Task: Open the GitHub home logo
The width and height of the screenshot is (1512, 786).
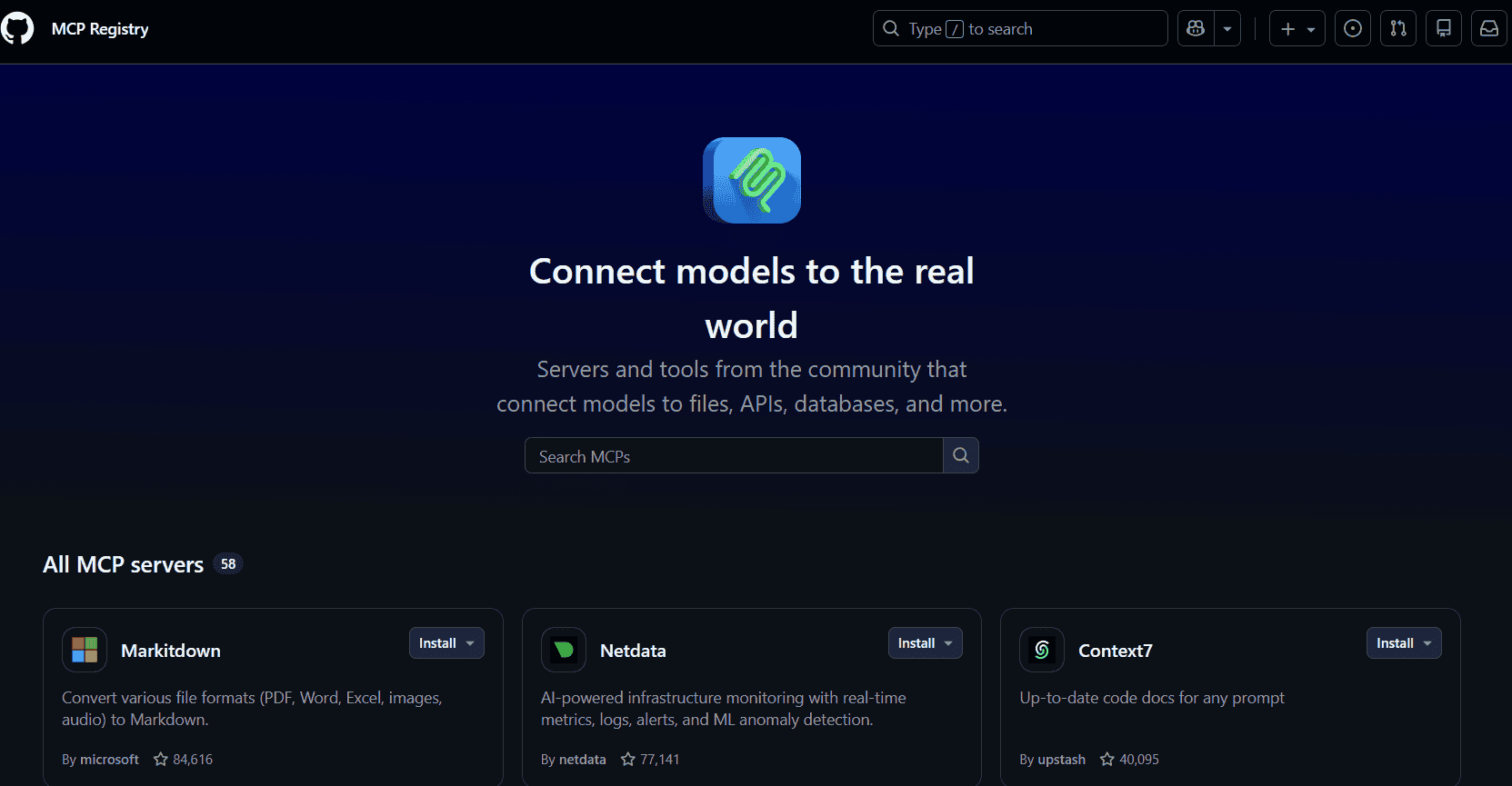Action: 16,28
